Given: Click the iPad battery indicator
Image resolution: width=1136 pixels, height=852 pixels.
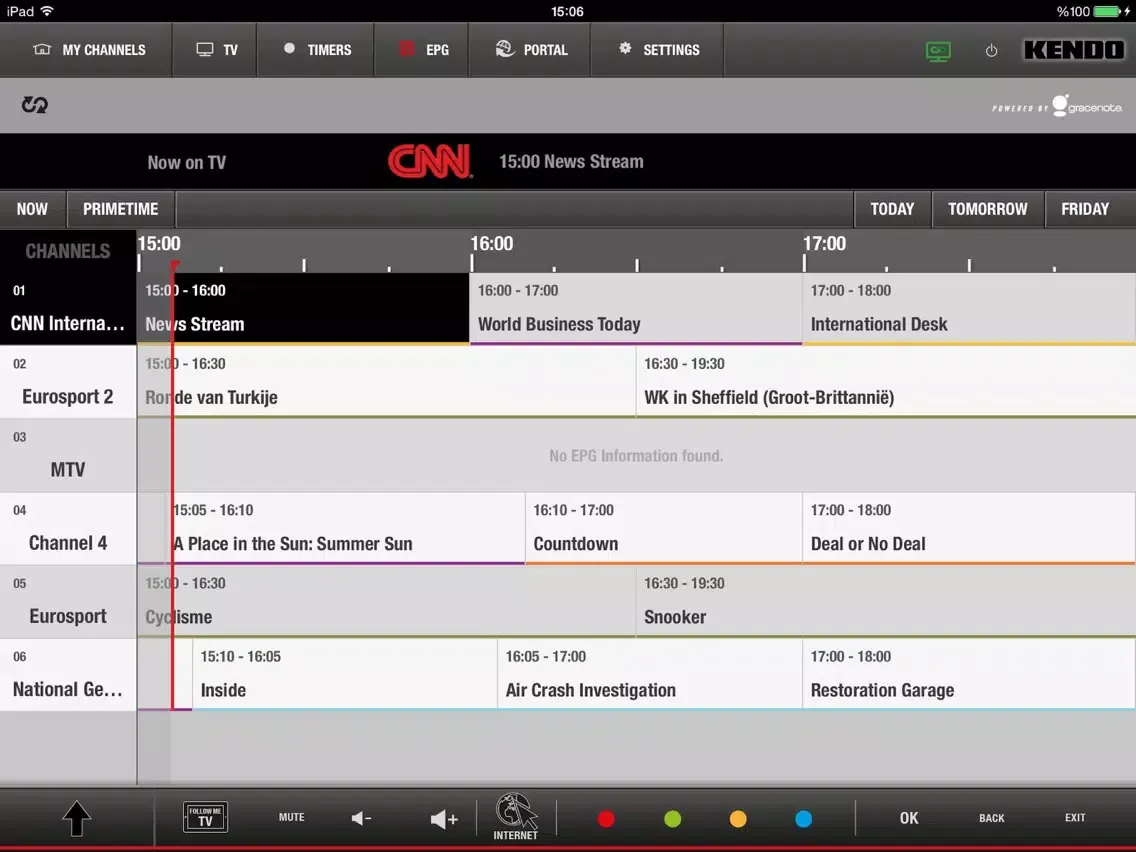Looking at the screenshot, I should [1107, 11].
